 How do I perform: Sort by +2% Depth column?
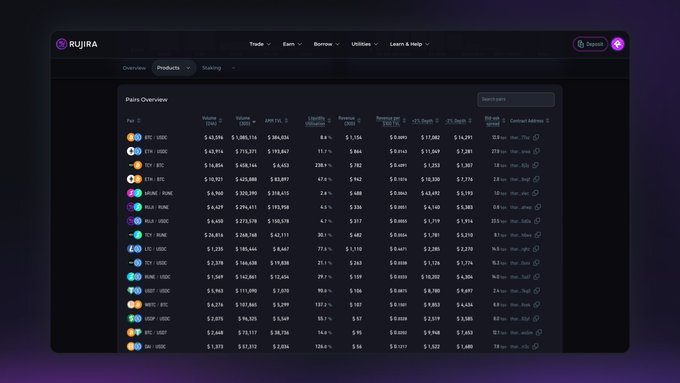coord(425,121)
